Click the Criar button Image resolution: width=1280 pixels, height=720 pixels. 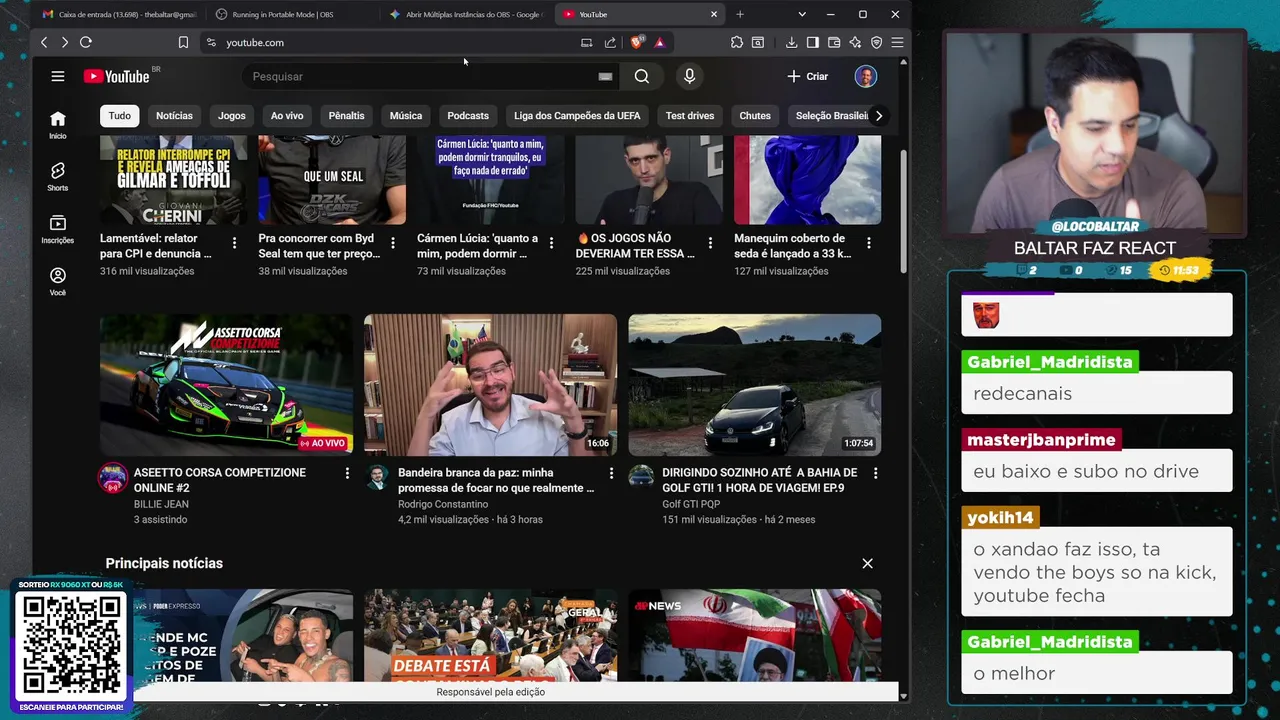(x=808, y=76)
